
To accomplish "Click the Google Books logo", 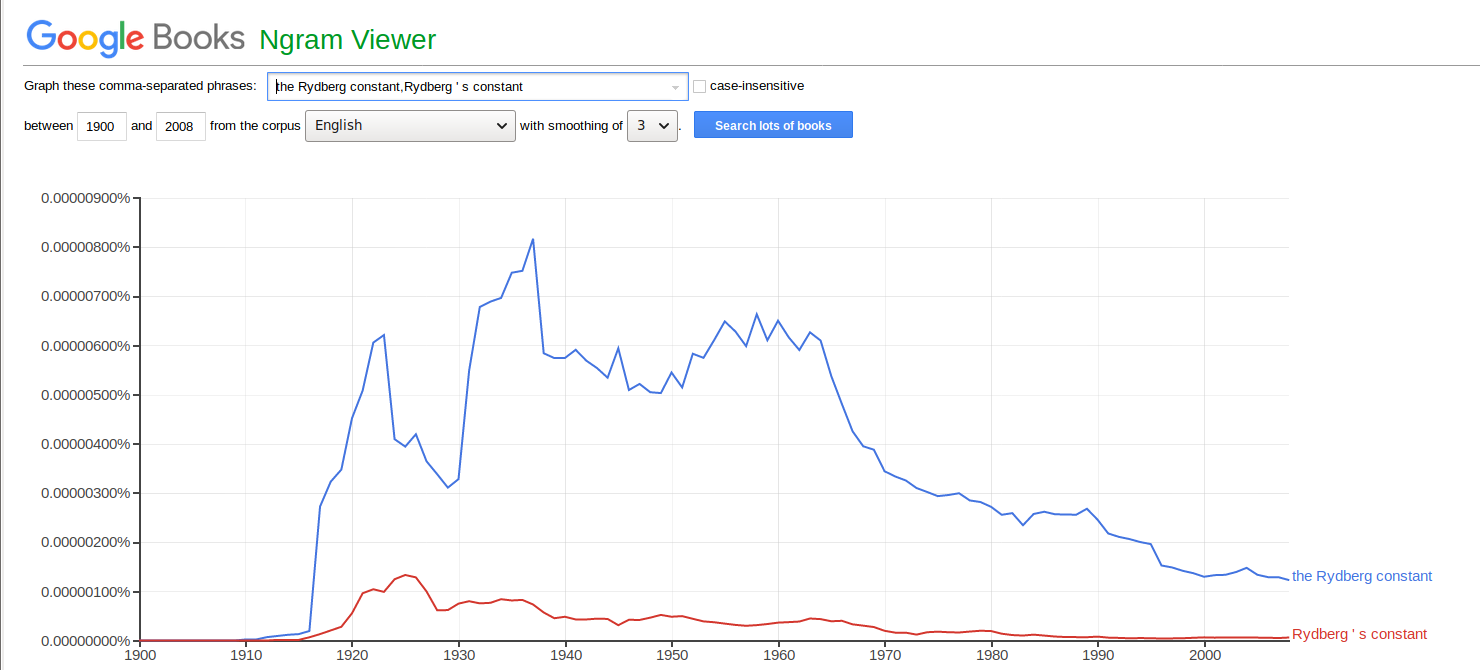I will pos(135,38).
